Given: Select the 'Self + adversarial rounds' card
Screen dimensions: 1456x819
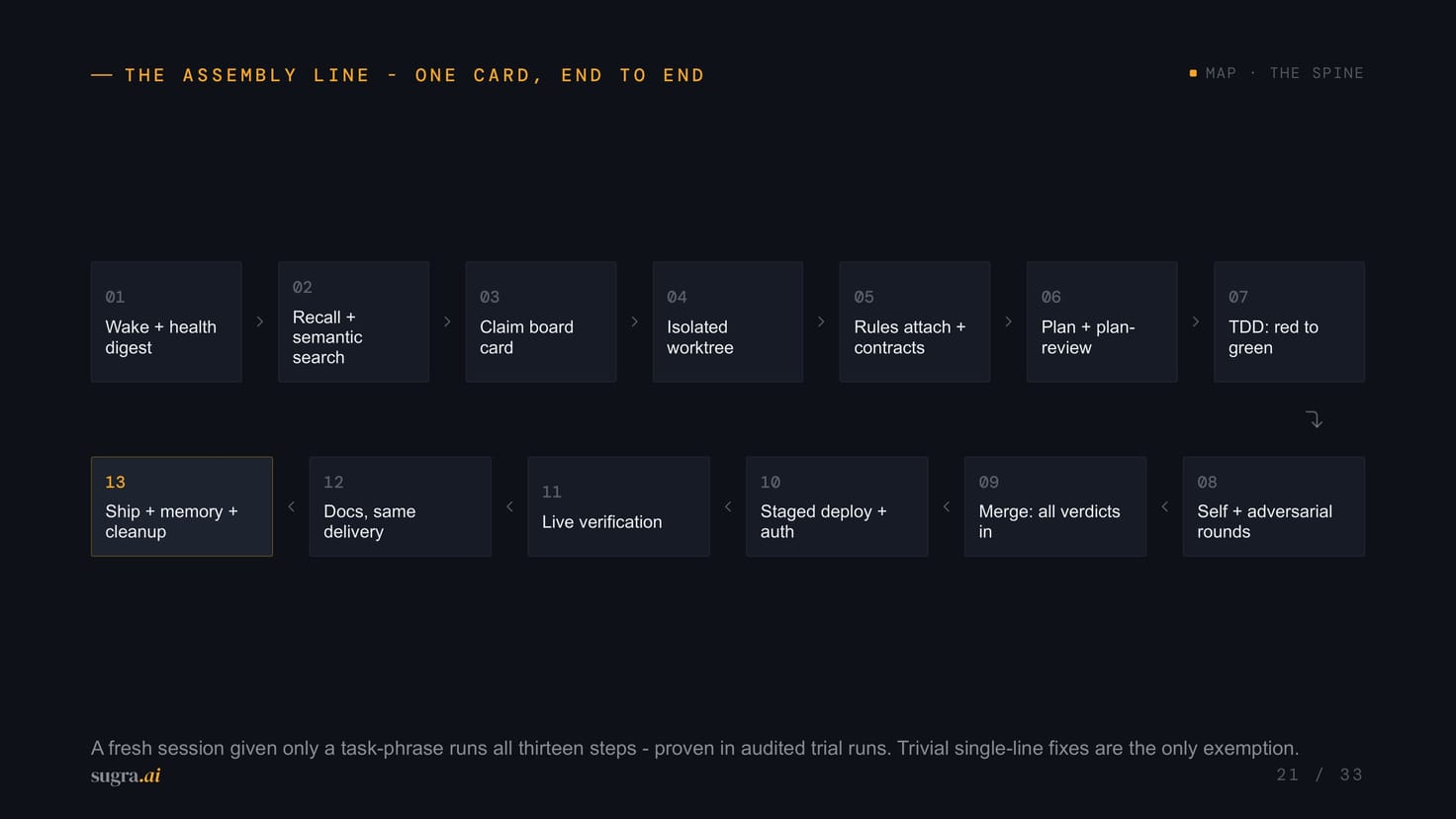Looking at the screenshot, I should coord(1274,506).
